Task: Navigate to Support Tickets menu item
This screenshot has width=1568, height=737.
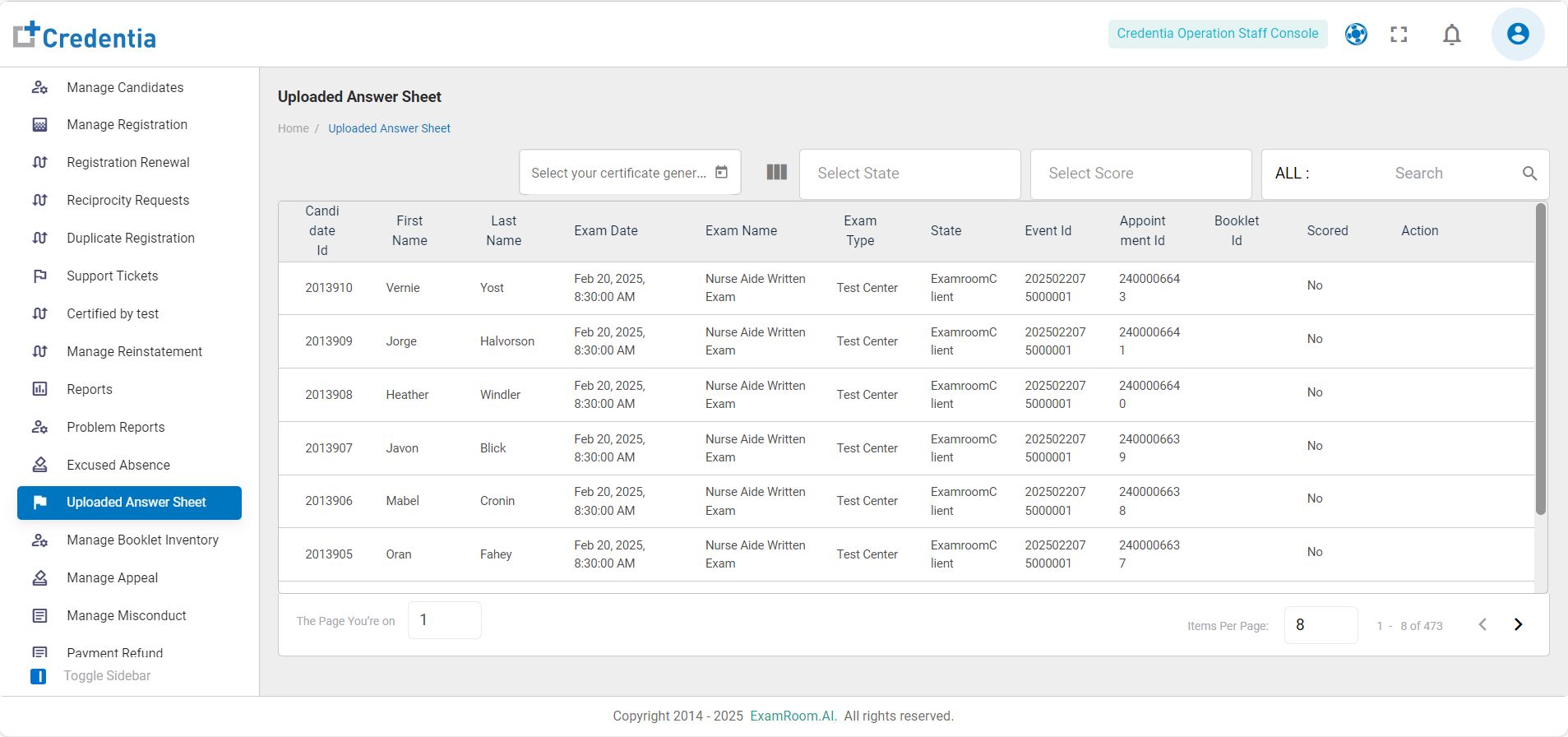Action: 113,276
